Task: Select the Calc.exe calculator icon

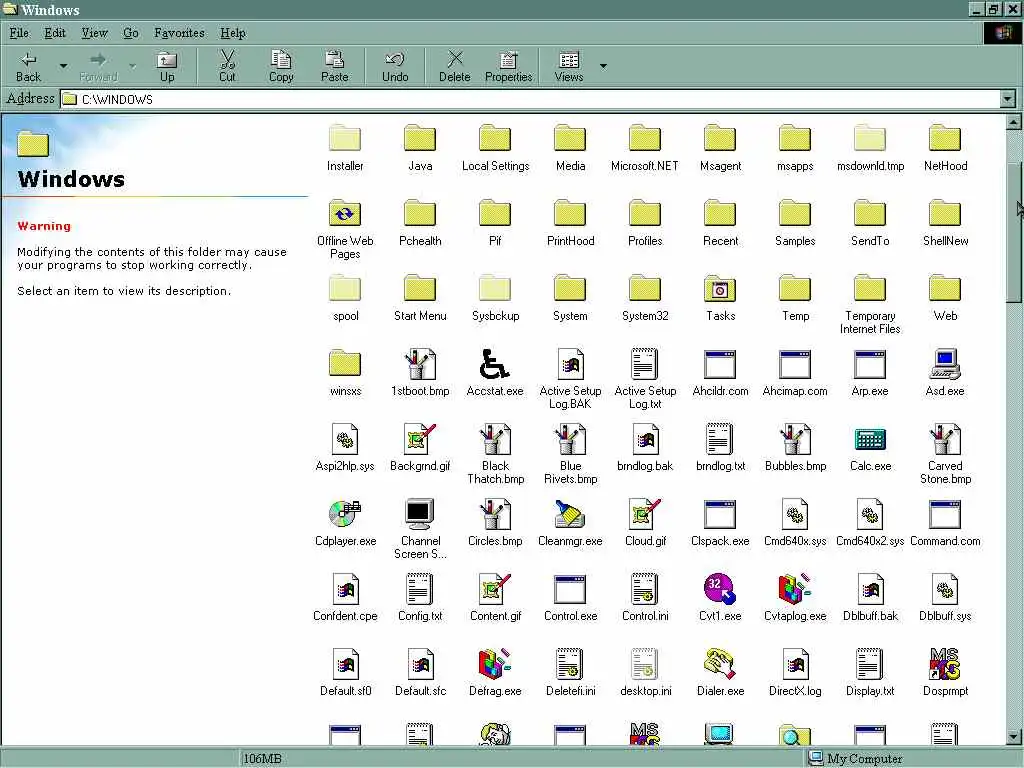Action: [x=870, y=440]
